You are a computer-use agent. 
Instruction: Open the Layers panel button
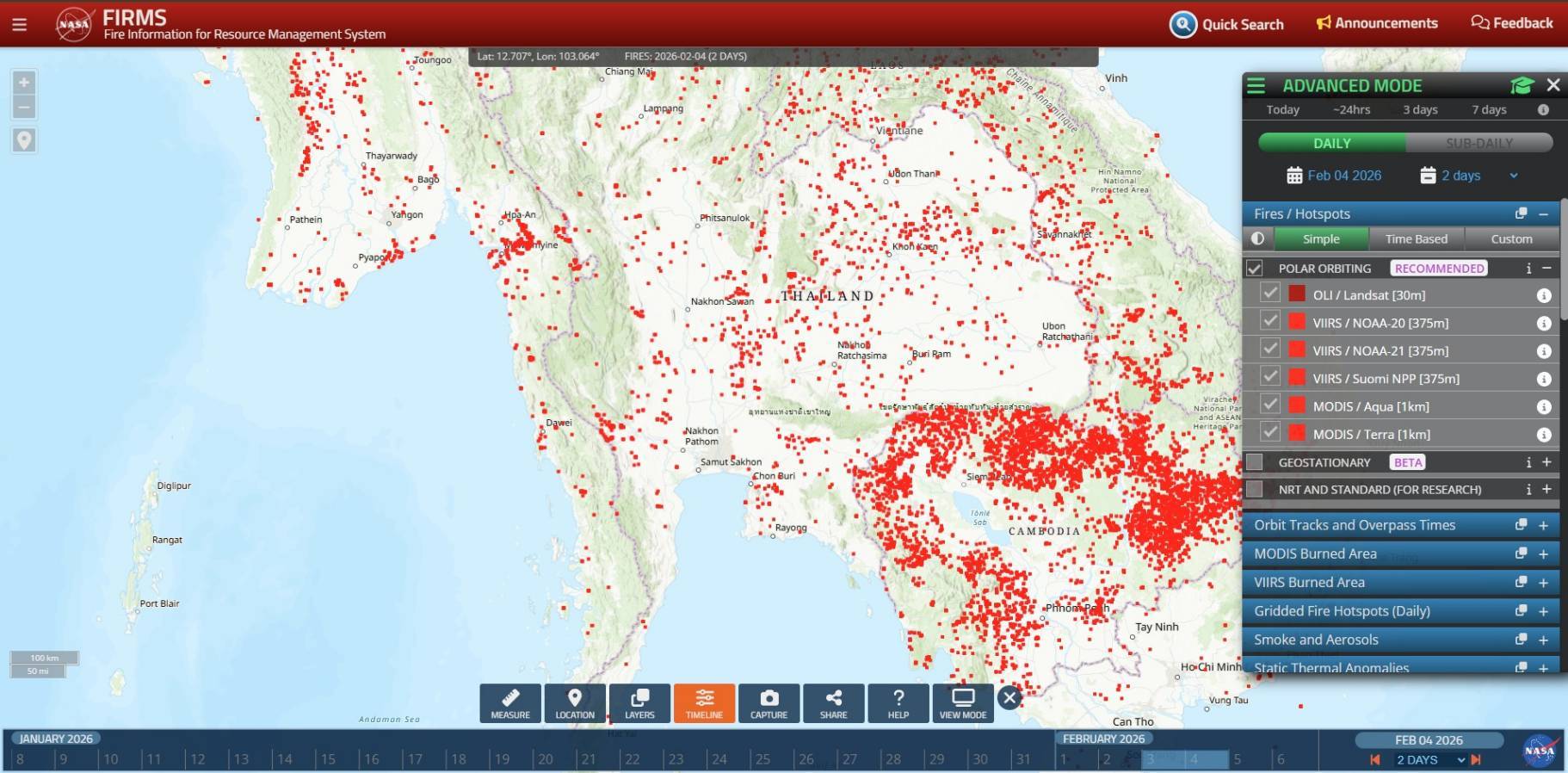pyautogui.click(x=639, y=703)
